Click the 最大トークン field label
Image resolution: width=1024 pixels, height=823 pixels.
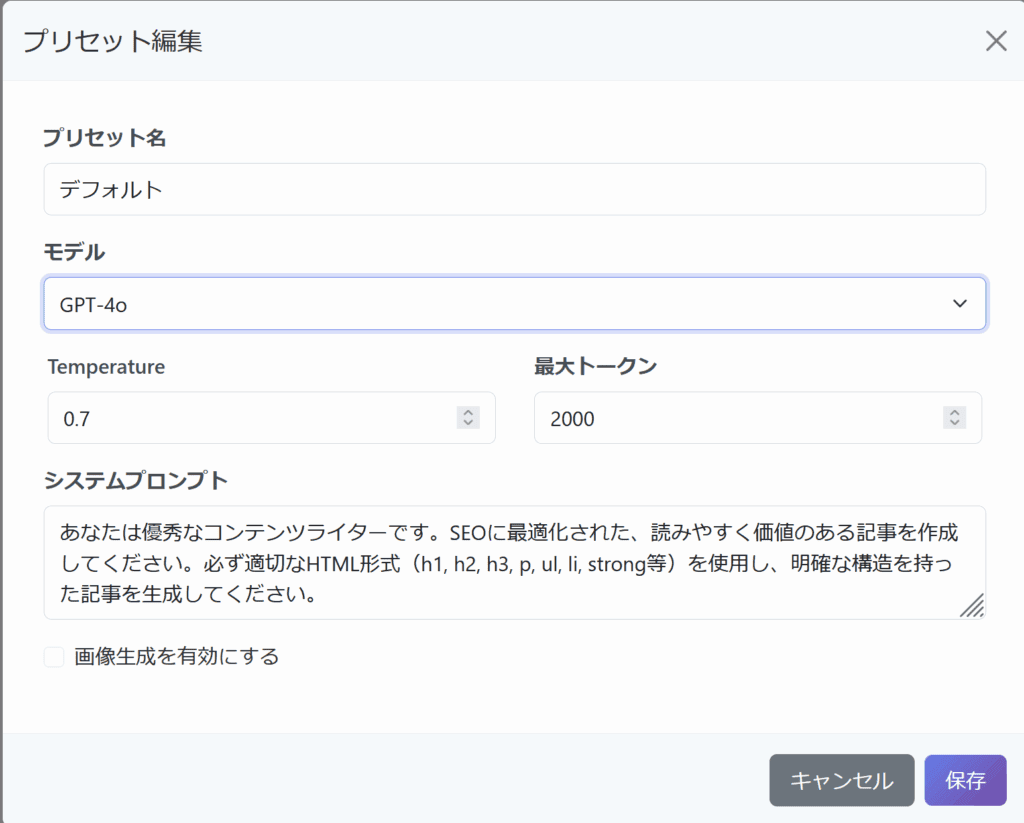click(x=596, y=366)
